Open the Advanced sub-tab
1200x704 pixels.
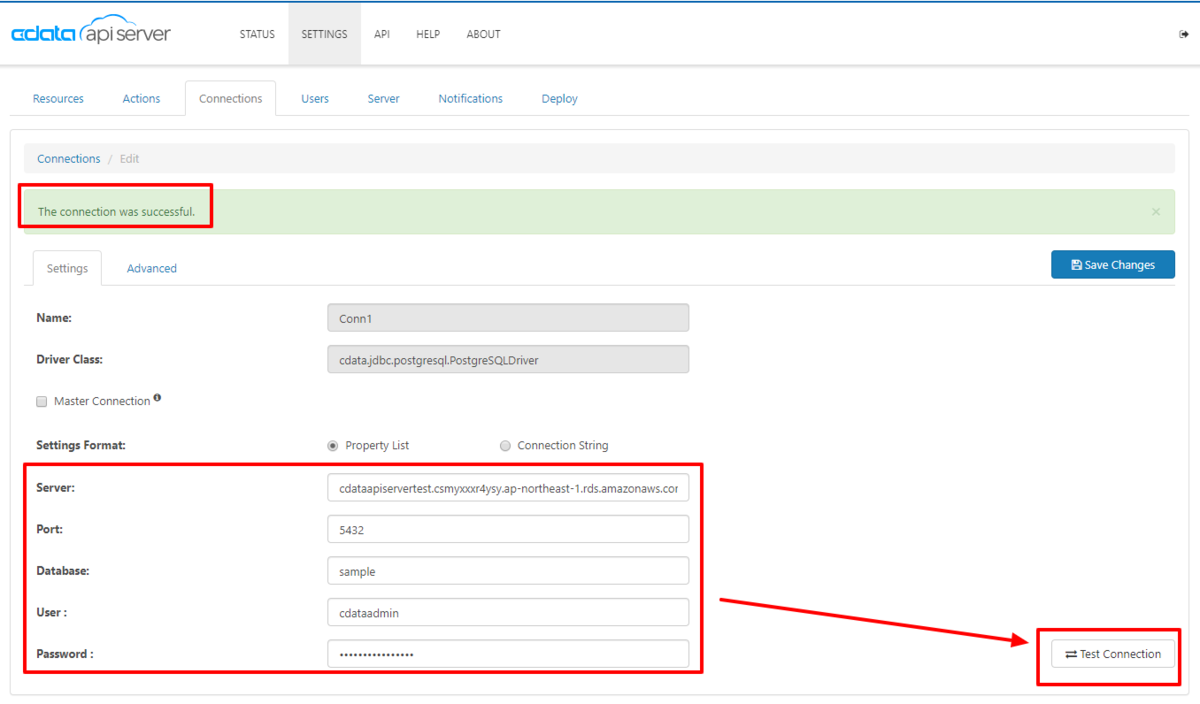(152, 268)
